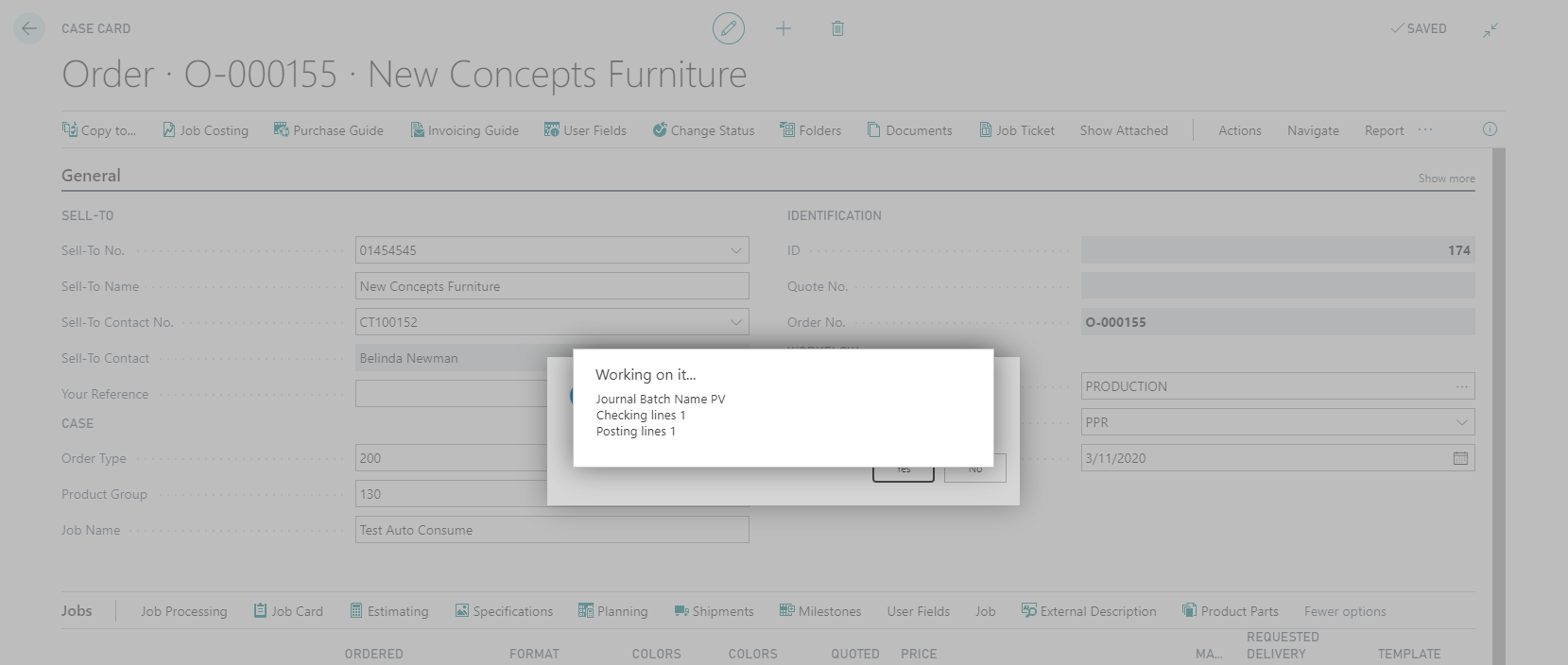Expand the Sell-To No. dropdown

coord(735,250)
